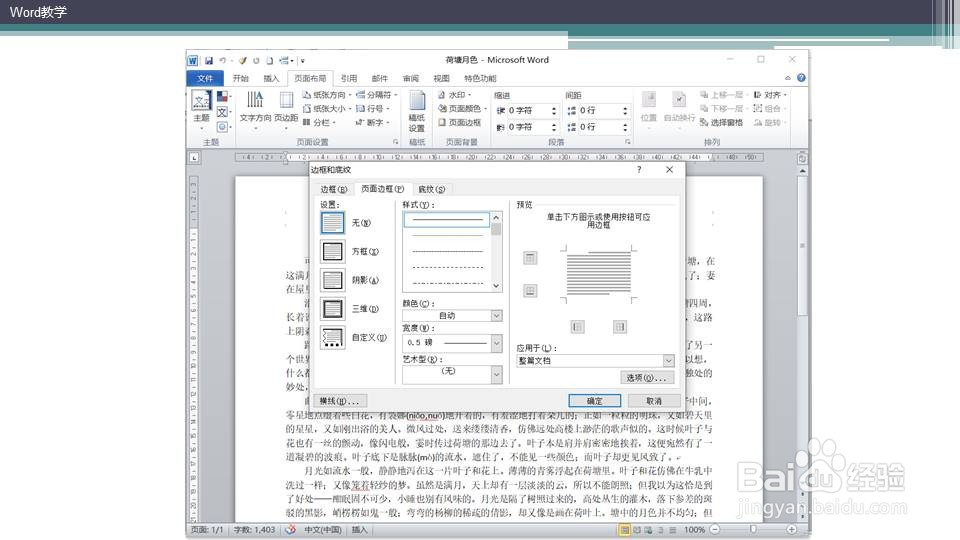This screenshot has width=960, height=540.
Task: Open the File (文件) tab
Action: [x=205, y=78]
